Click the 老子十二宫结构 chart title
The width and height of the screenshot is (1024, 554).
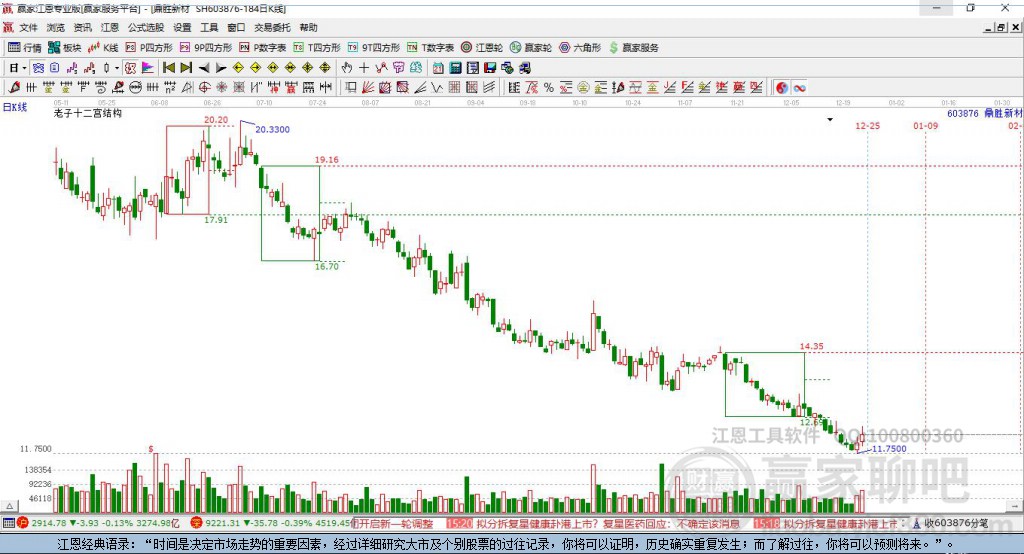pos(88,113)
